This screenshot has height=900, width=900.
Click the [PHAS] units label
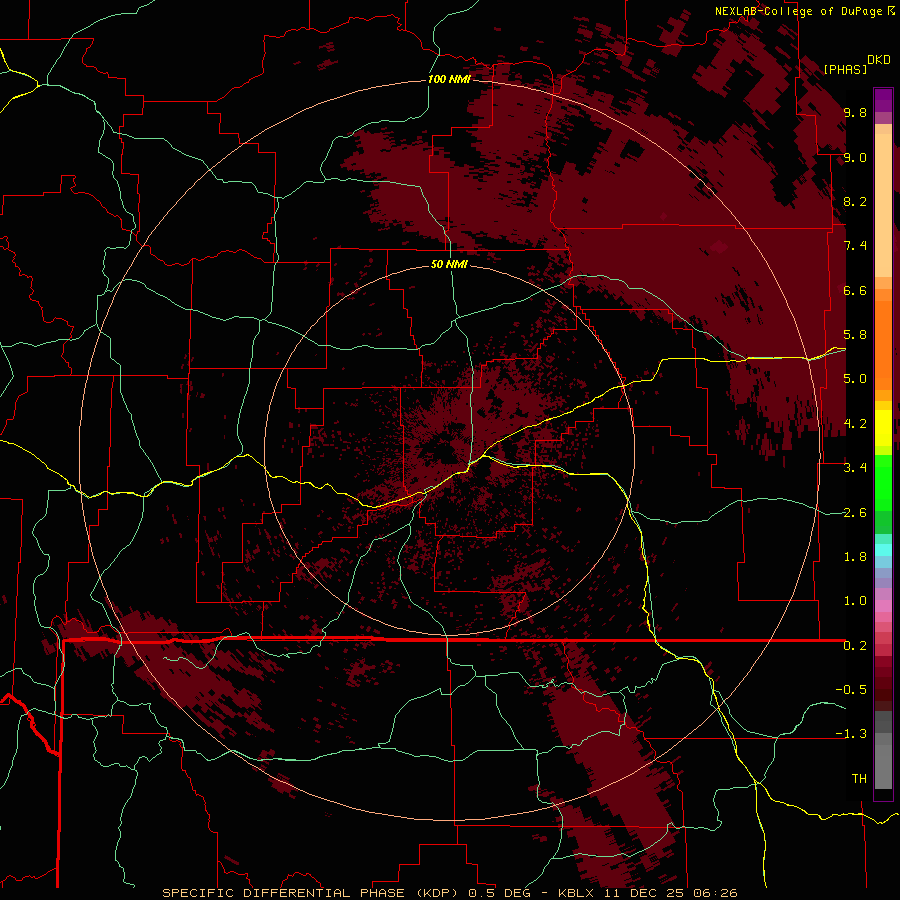(845, 69)
